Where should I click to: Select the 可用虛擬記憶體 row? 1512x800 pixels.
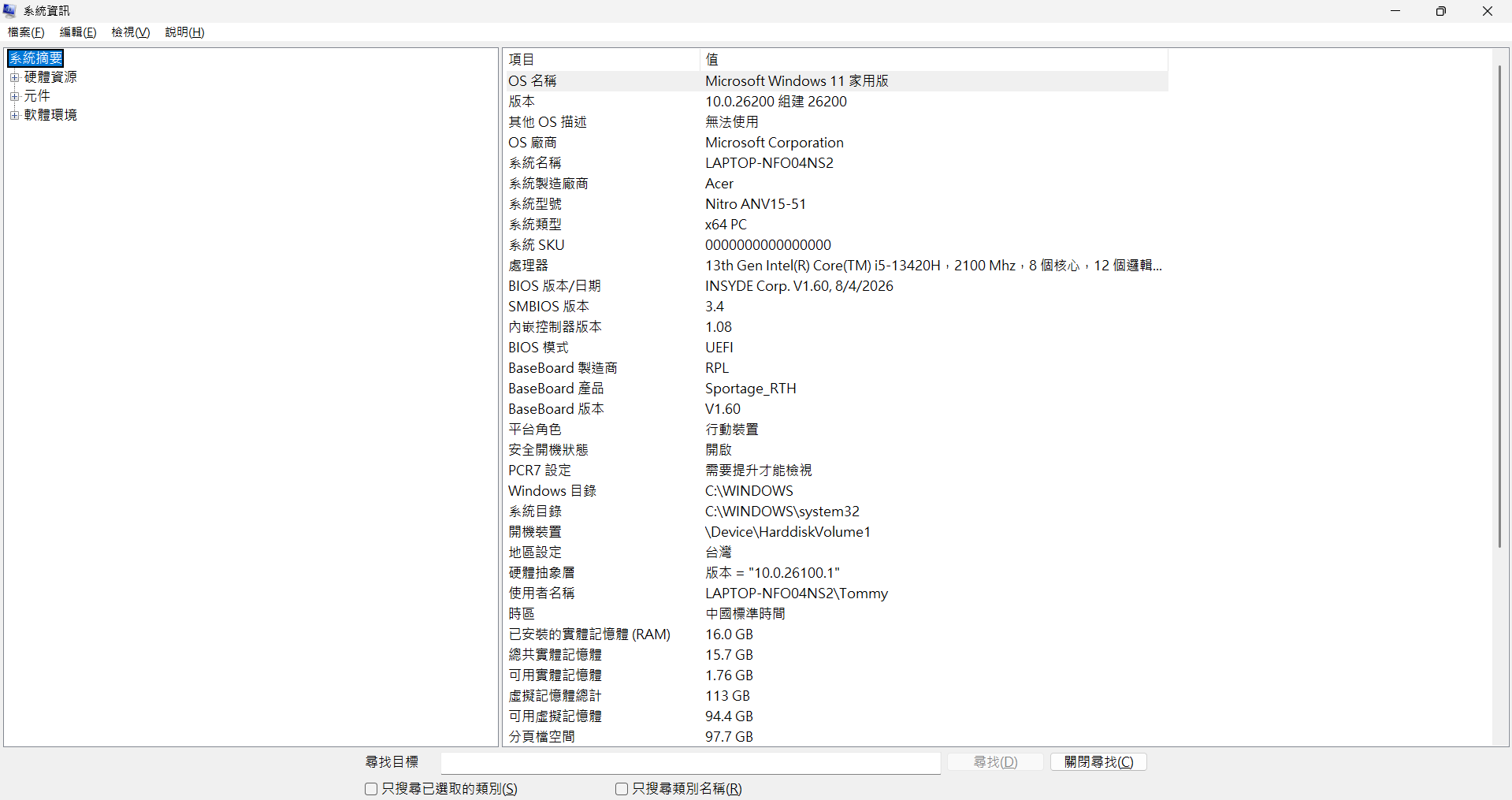(x=835, y=716)
